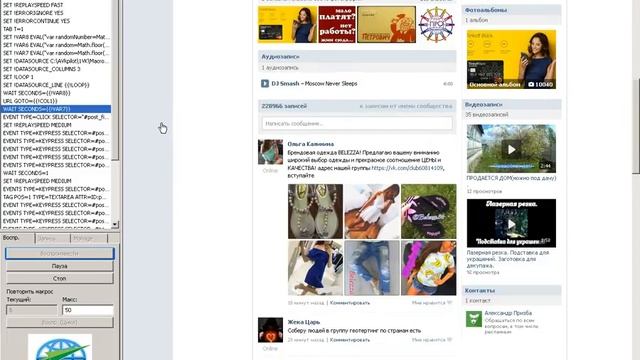Click the Воспроизвести button
This screenshot has width=640, height=360.
[x=60, y=253]
